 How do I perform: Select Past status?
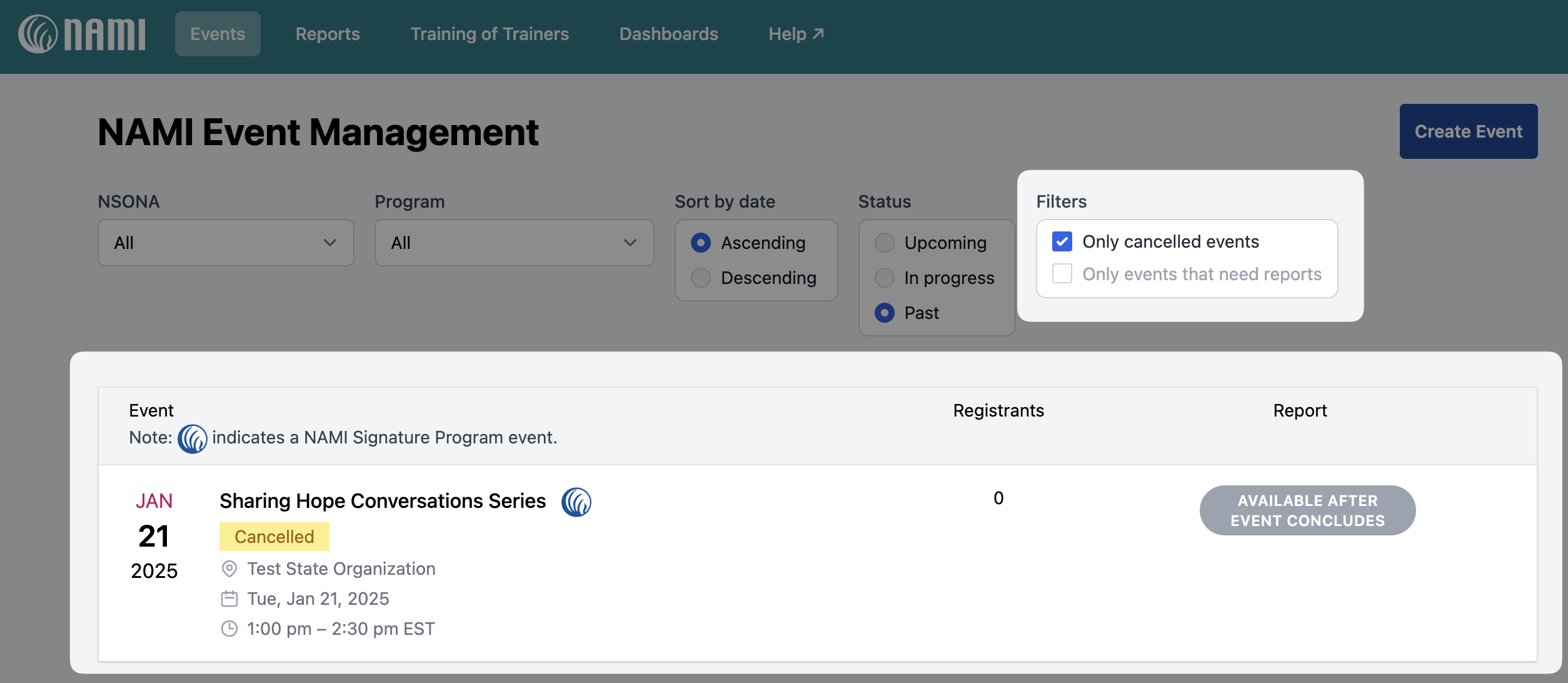tap(884, 313)
